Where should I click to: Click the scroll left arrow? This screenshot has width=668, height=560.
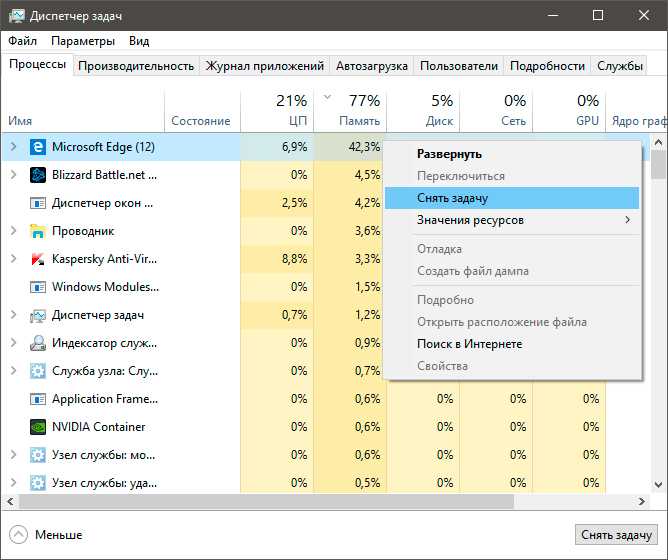tap(10, 502)
